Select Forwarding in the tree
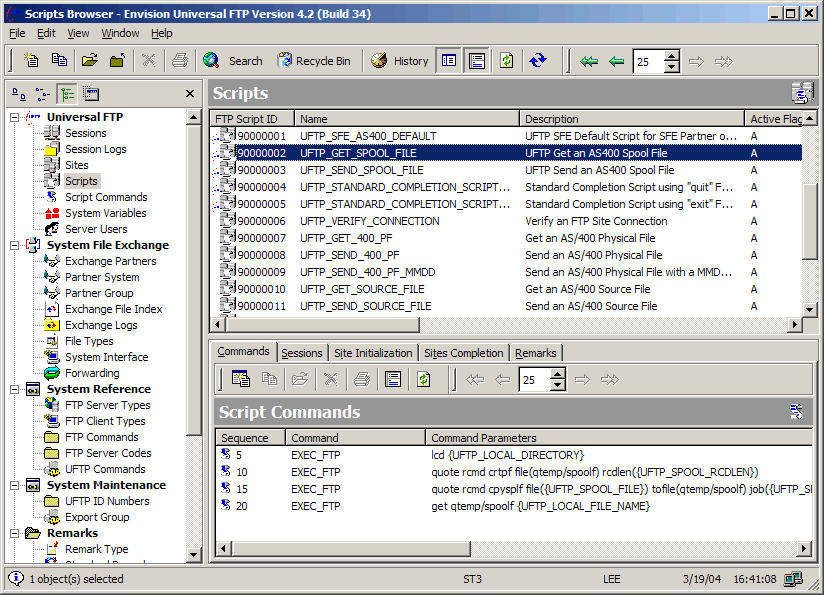 [92, 373]
